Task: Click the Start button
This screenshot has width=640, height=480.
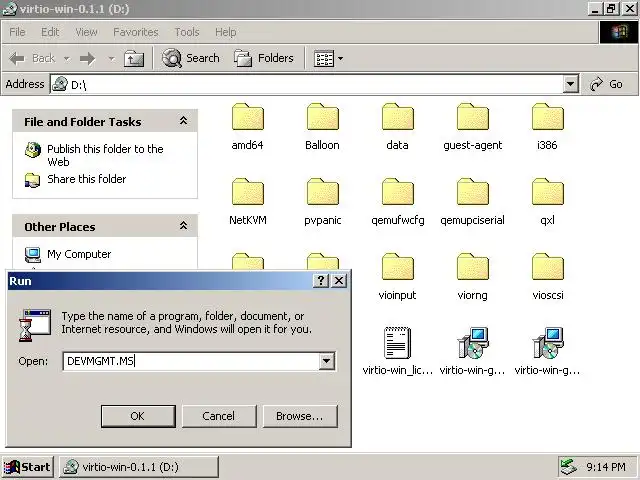Action: [x=27, y=467]
